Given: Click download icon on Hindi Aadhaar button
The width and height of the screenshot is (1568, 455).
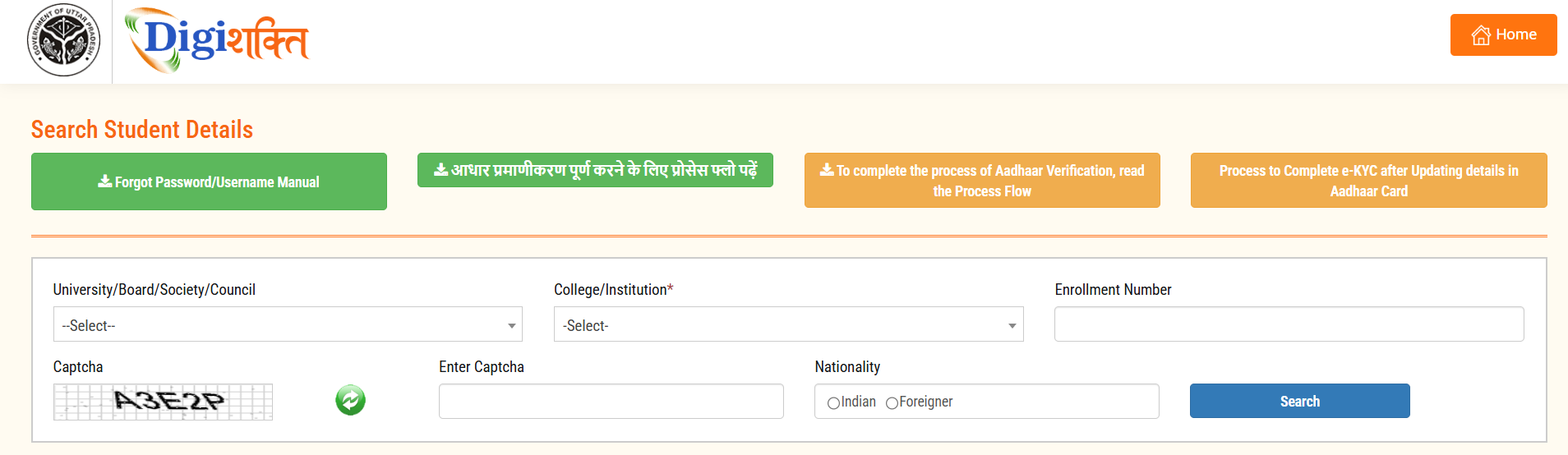Looking at the screenshot, I should coord(441,170).
